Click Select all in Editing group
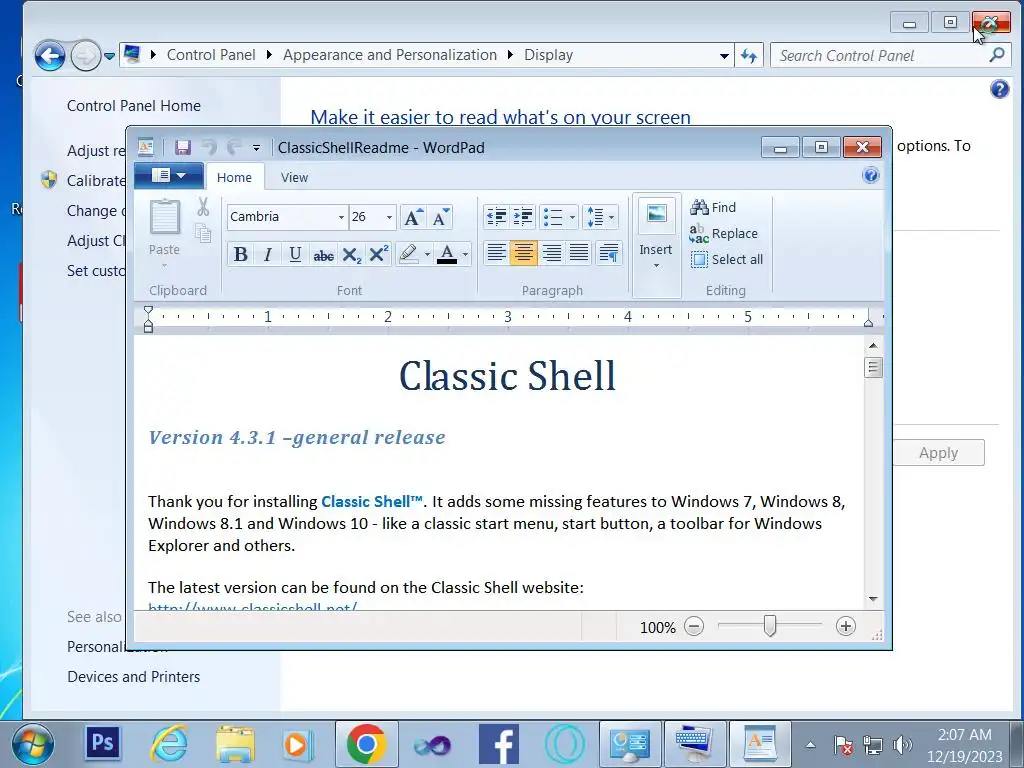Image resolution: width=1024 pixels, height=768 pixels. click(727, 259)
